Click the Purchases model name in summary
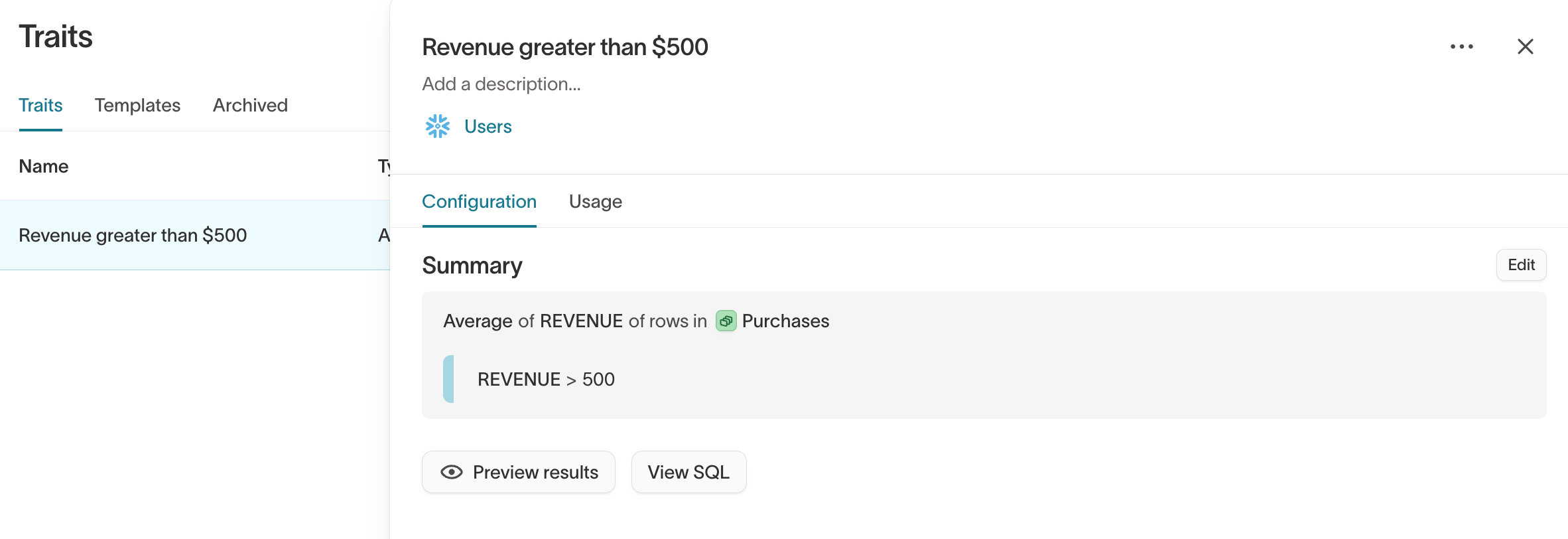1568x539 pixels. 785,321
